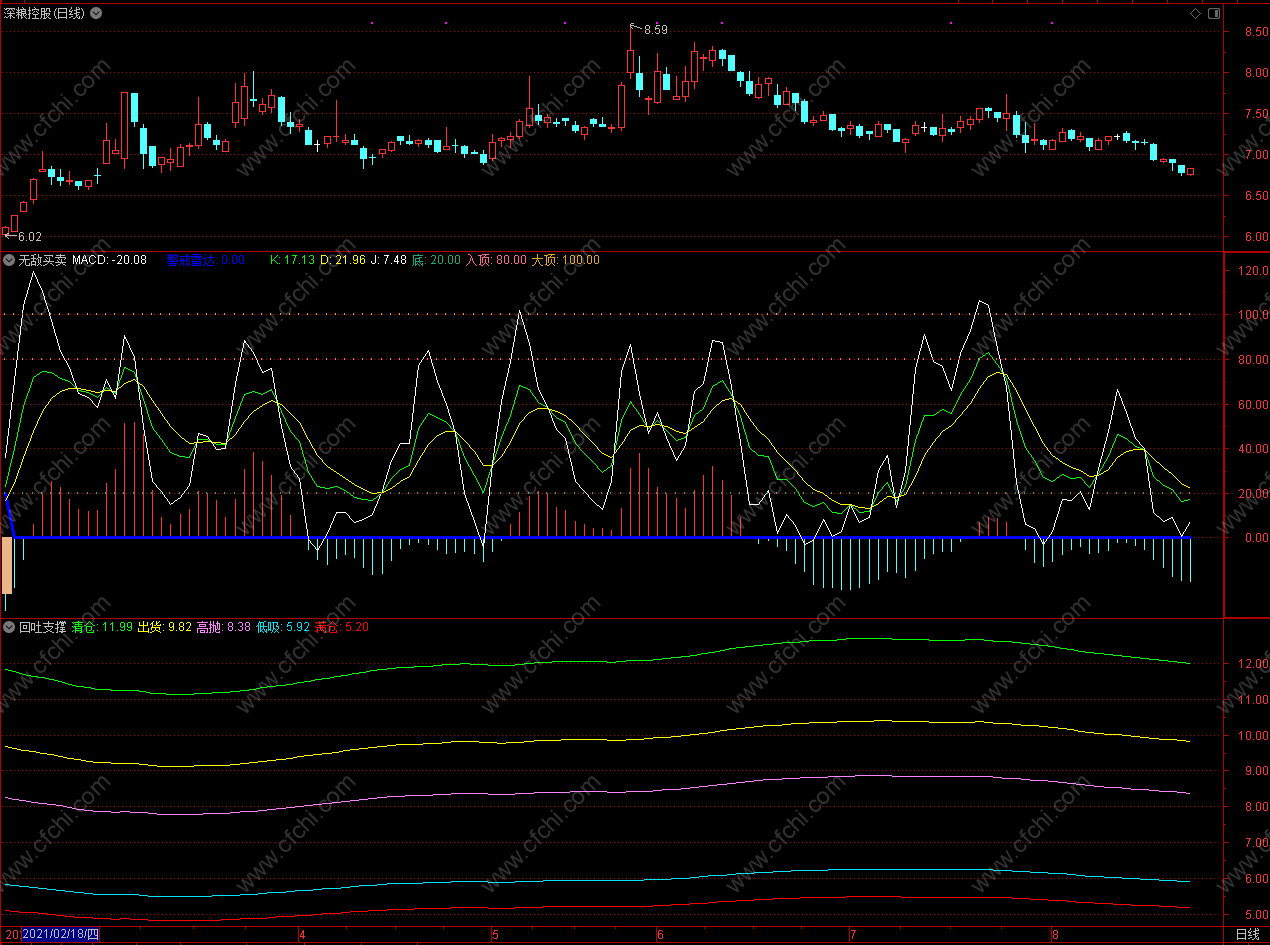Click month 4 on the time axis
Screen dimensions: 1270x945
click(x=302, y=934)
